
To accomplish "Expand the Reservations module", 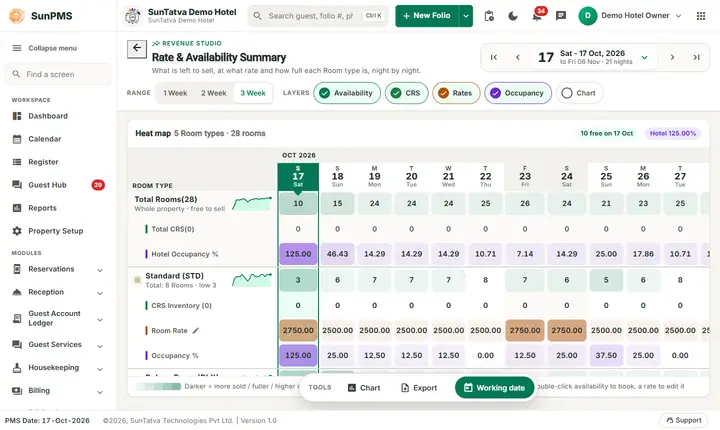I will coord(58,269).
